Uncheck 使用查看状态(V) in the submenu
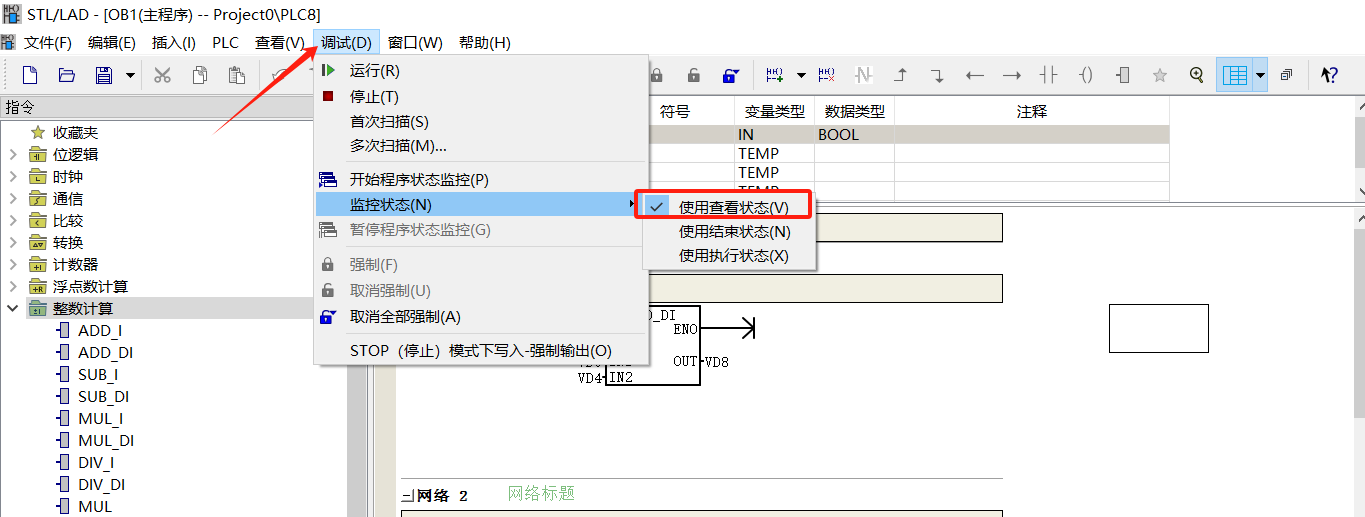This screenshot has height=517, width=1365. point(729,207)
